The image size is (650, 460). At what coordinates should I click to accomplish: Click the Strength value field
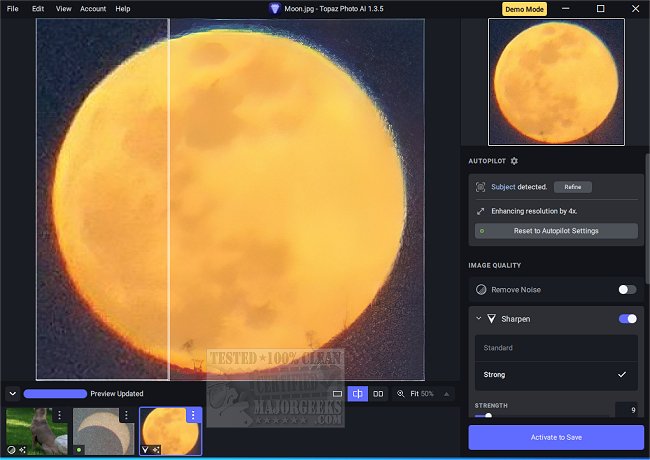[626, 409]
